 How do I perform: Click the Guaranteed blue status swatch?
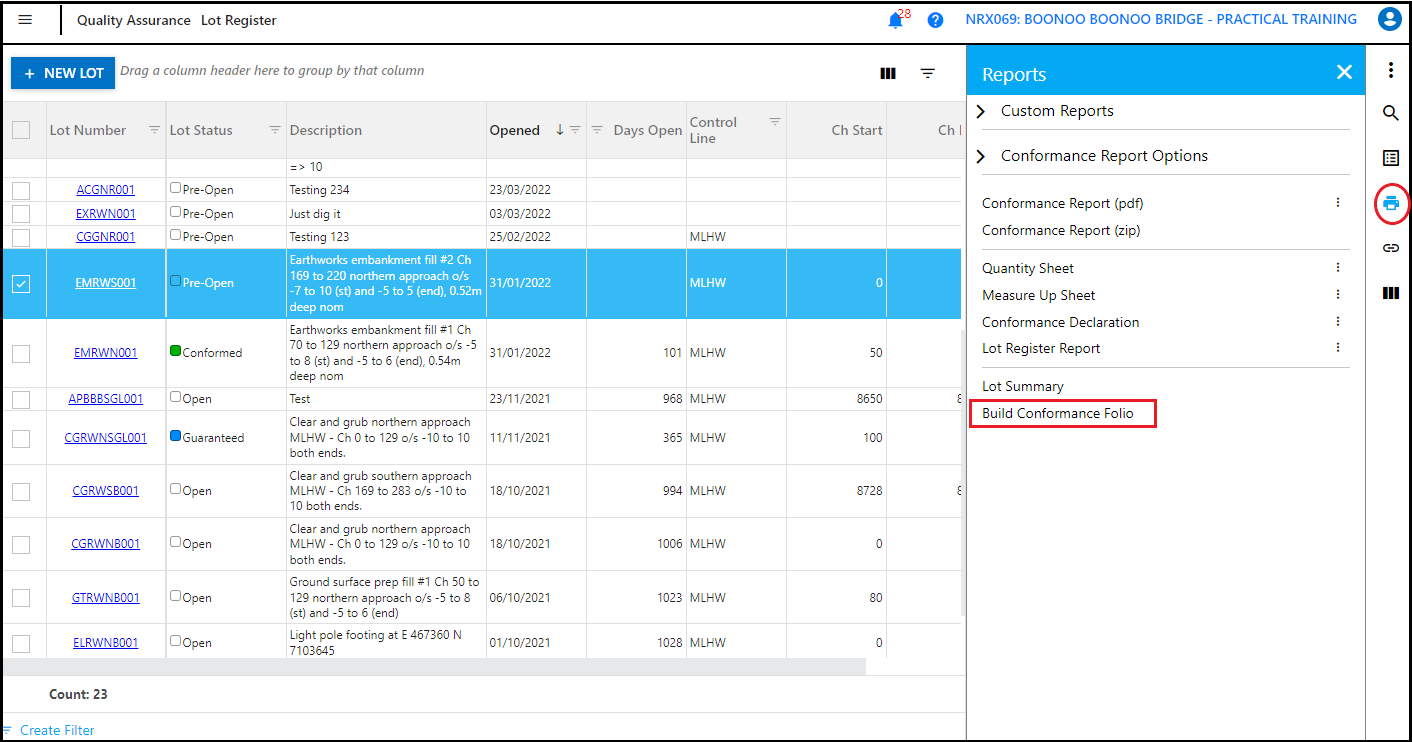click(x=176, y=437)
